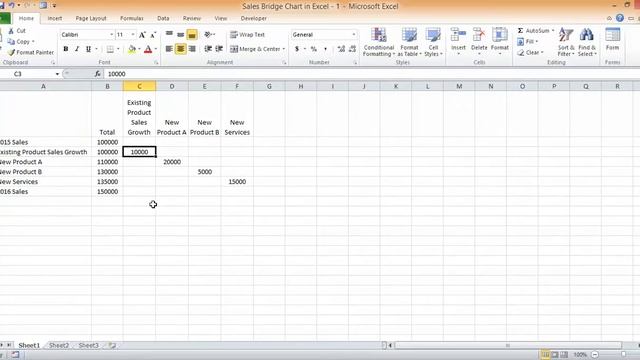This screenshot has height=360, width=640.
Task: Open Conditional Formatting
Action: [378, 42]
